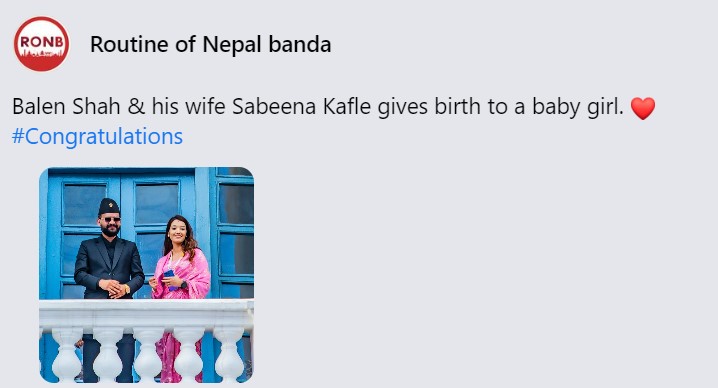Click the post text about baby girl
Viewport: 718px width, 388px height.
click(318, 107)
